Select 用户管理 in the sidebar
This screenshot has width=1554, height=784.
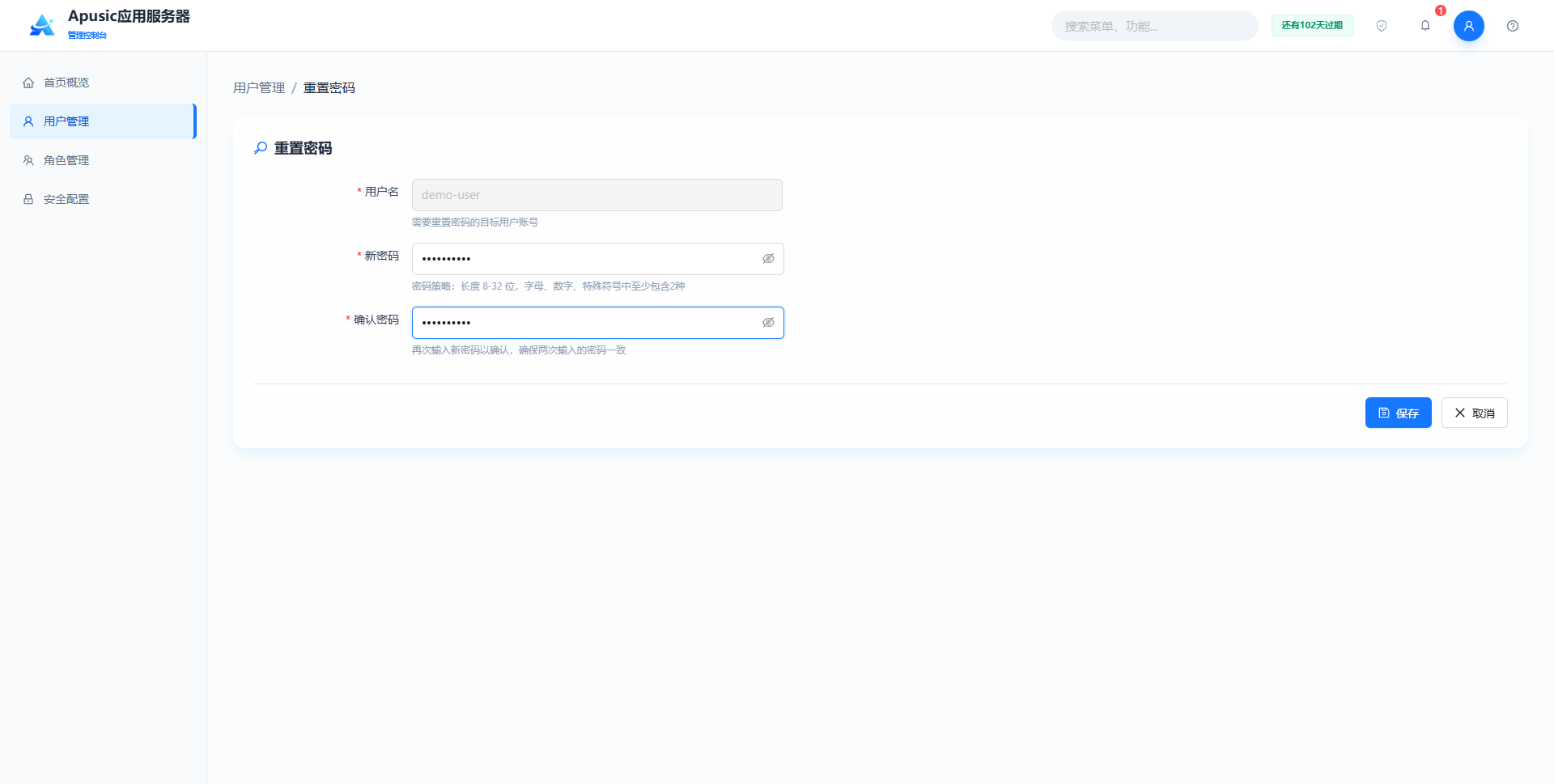(x=103, y=121)
